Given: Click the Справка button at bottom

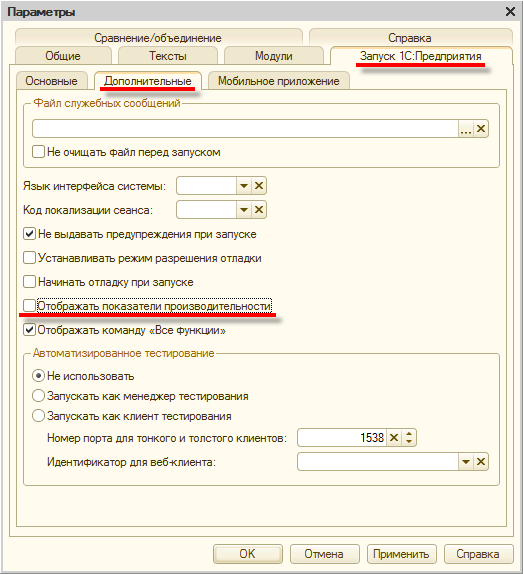Looking at the screenshot, I should [x=478, y=554].
